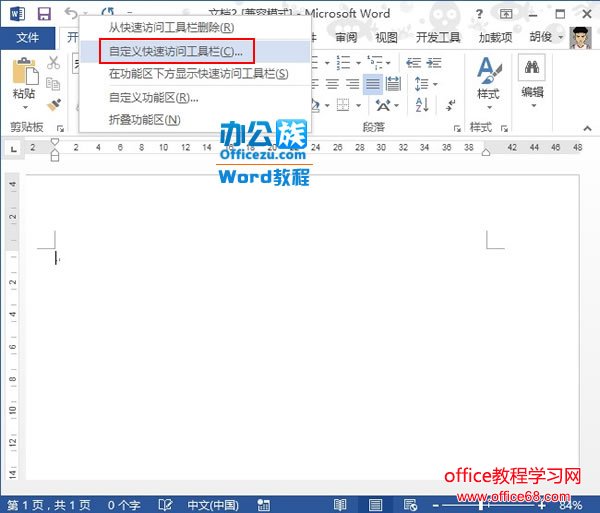Click the Chinese text layout icon

383,104
